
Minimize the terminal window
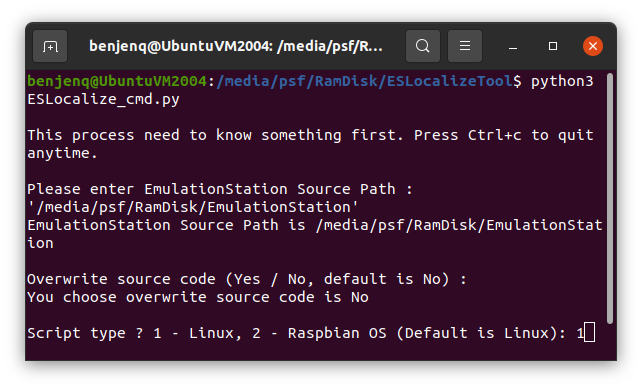pyautogui.click(x=513, y=46)
